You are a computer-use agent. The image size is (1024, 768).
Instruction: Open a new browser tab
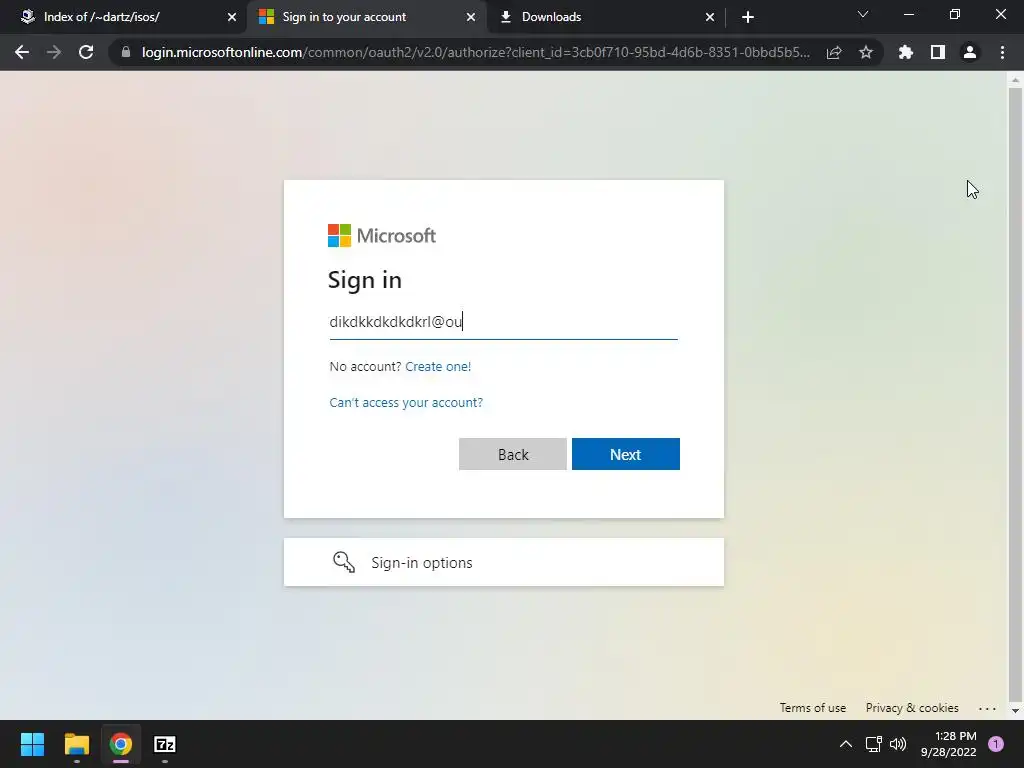pos(748,17)
